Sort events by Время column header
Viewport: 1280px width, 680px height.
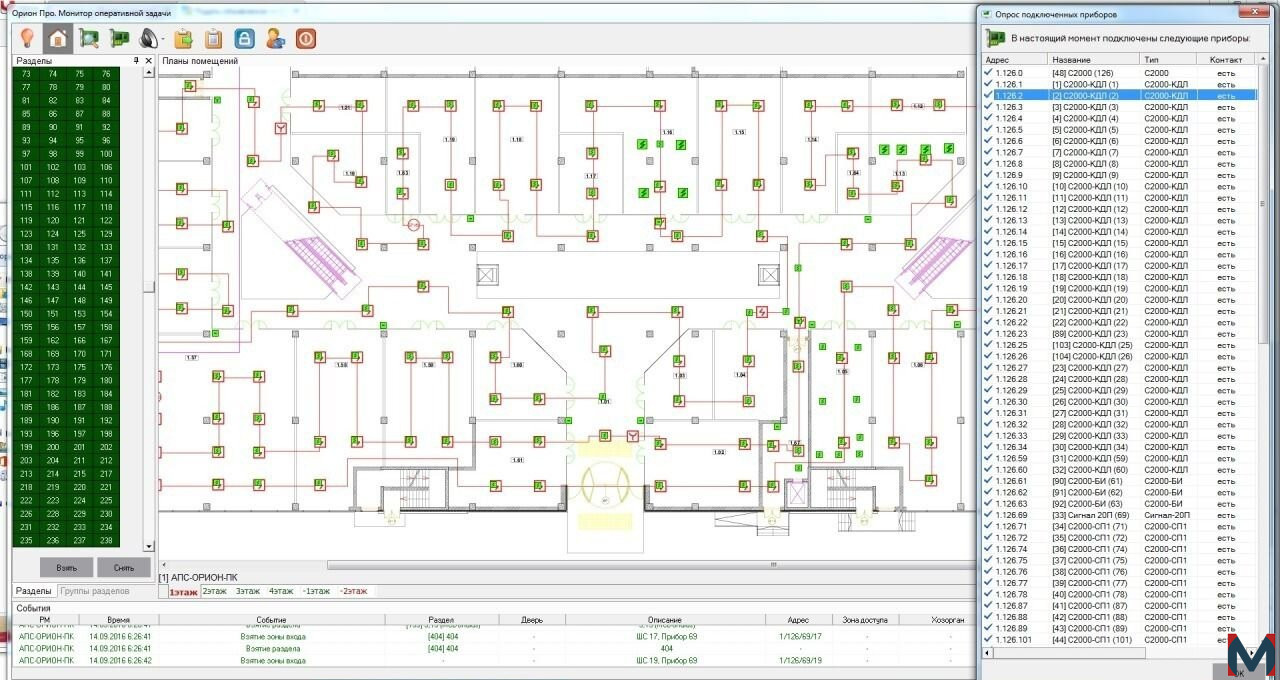(118, 620)
